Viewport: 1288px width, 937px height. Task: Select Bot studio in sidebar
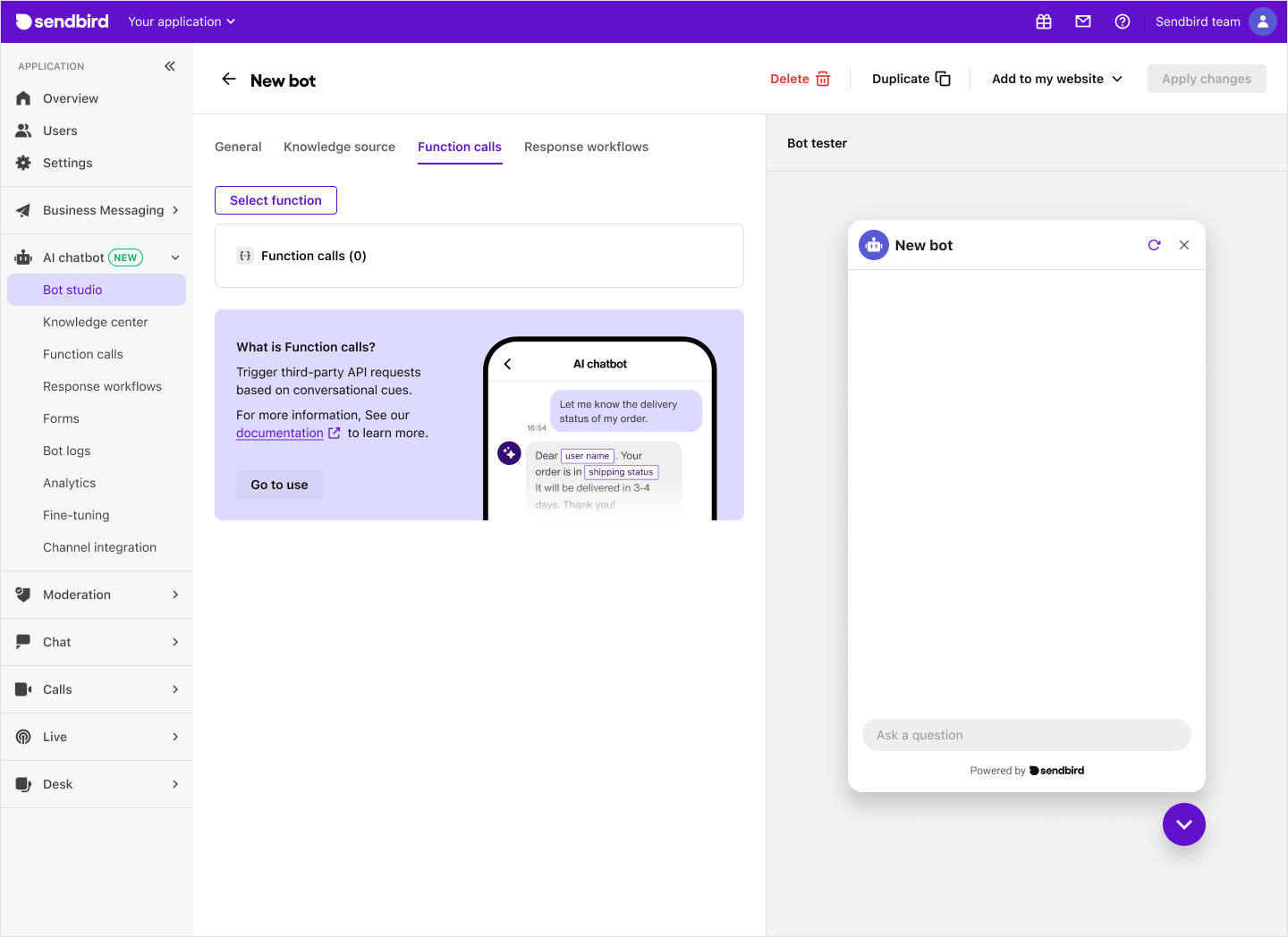[x=97, y=290]
